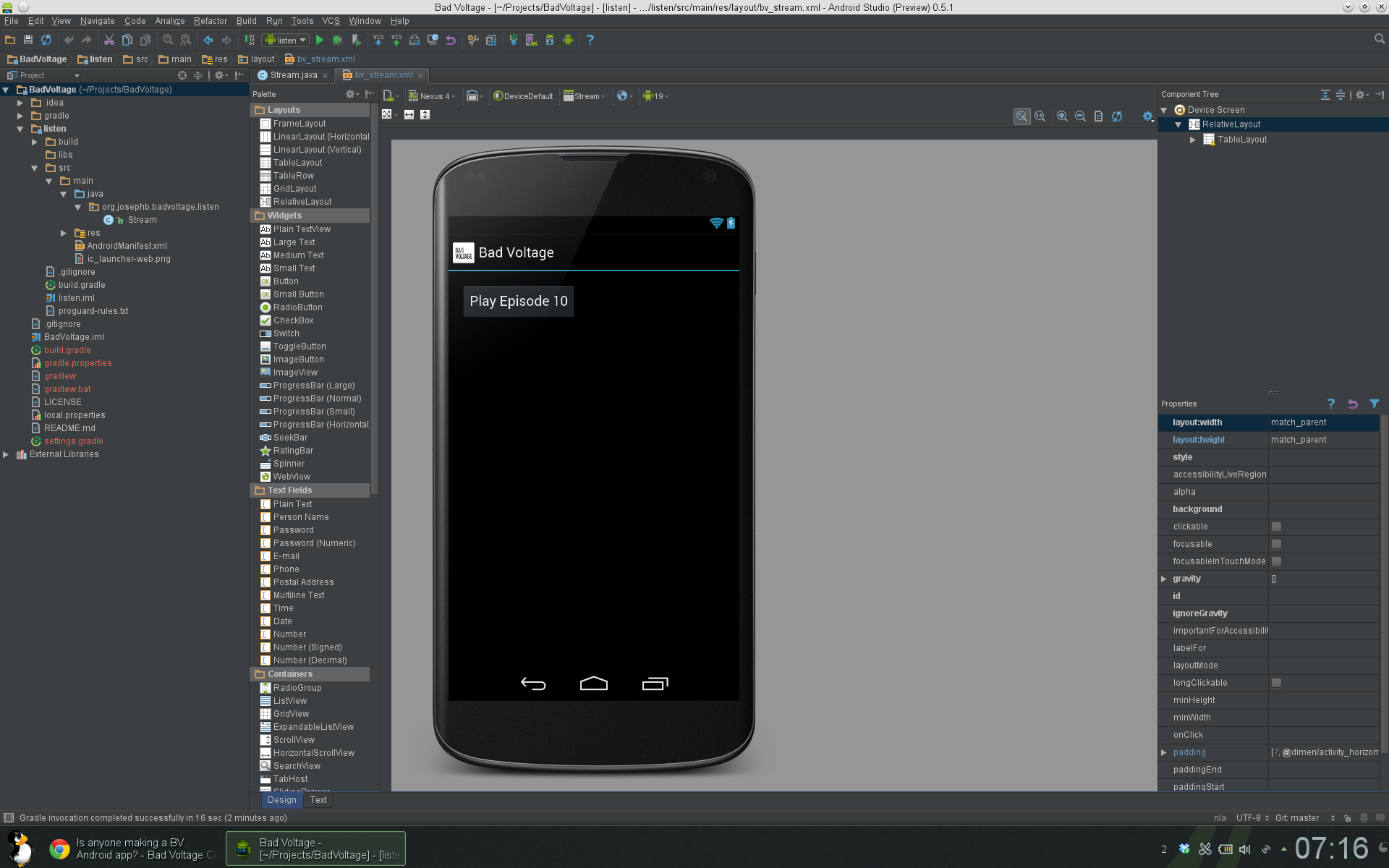Expand the res folder in project tree

[64, 233]
